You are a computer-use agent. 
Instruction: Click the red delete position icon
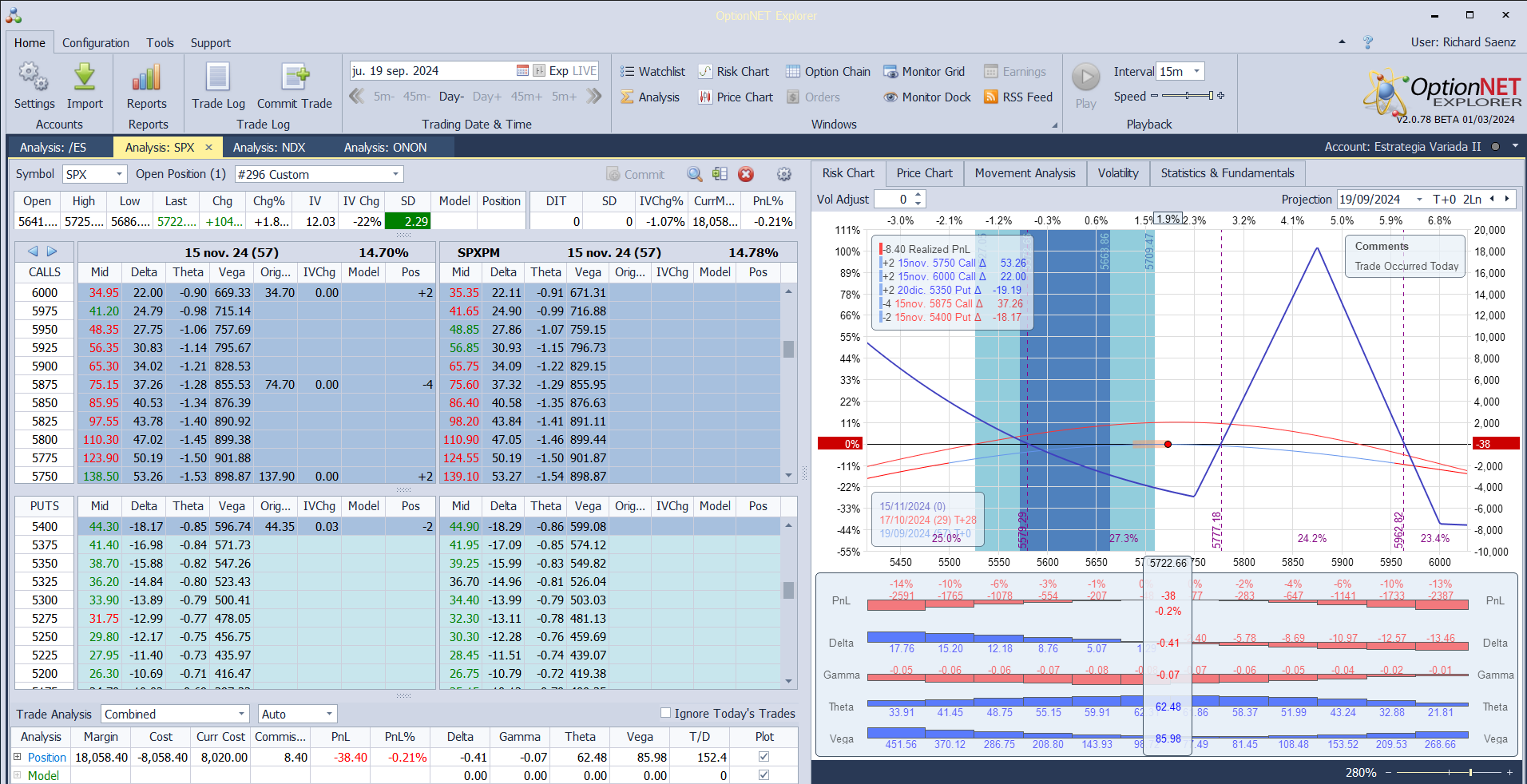[746, 174]
